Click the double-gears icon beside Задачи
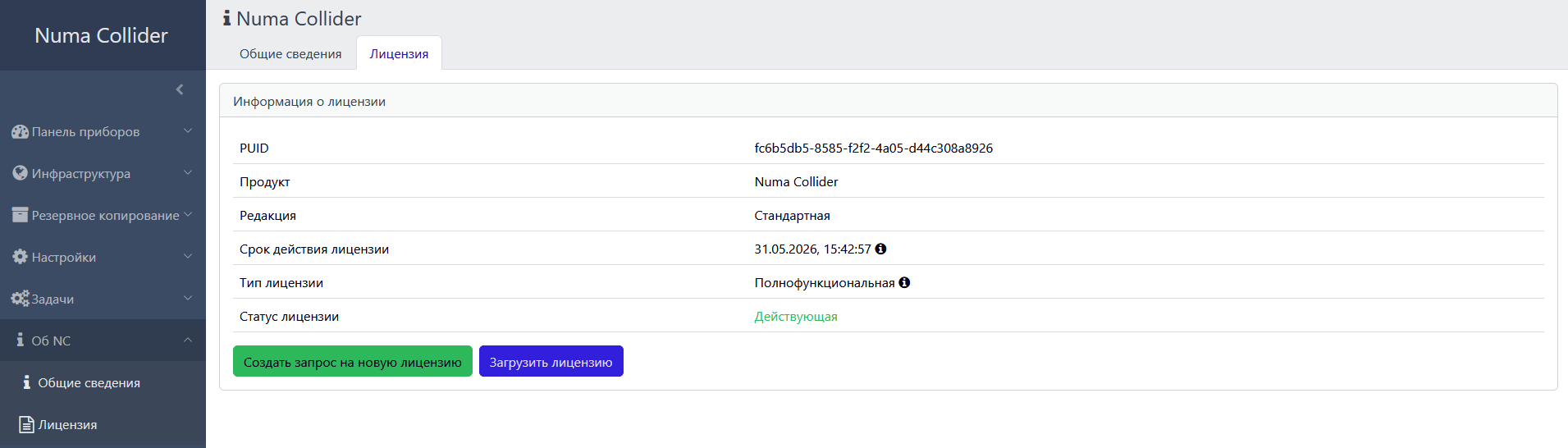This screenshot has width=1568, height=448. point(20,299)
